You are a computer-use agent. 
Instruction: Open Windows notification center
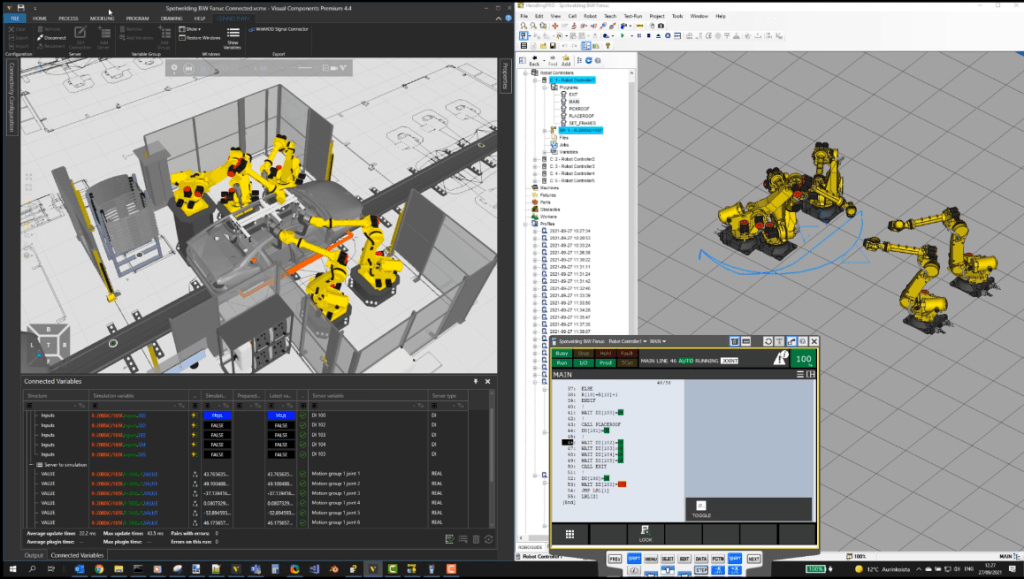pyautogui.click(x=1012, y=569)
